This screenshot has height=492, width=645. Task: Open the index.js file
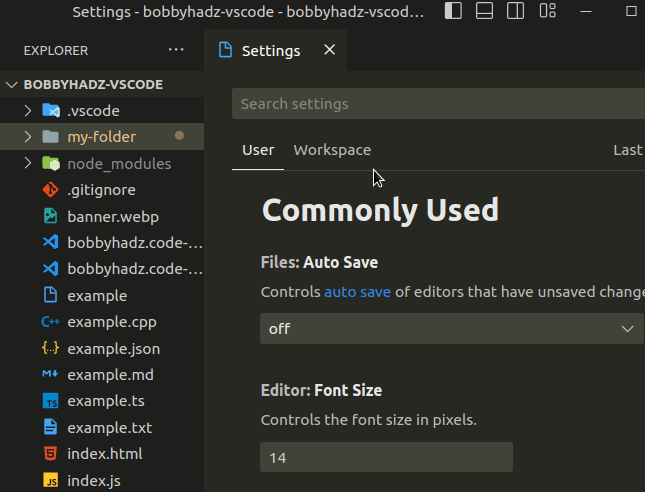click(x=102, y=480)
